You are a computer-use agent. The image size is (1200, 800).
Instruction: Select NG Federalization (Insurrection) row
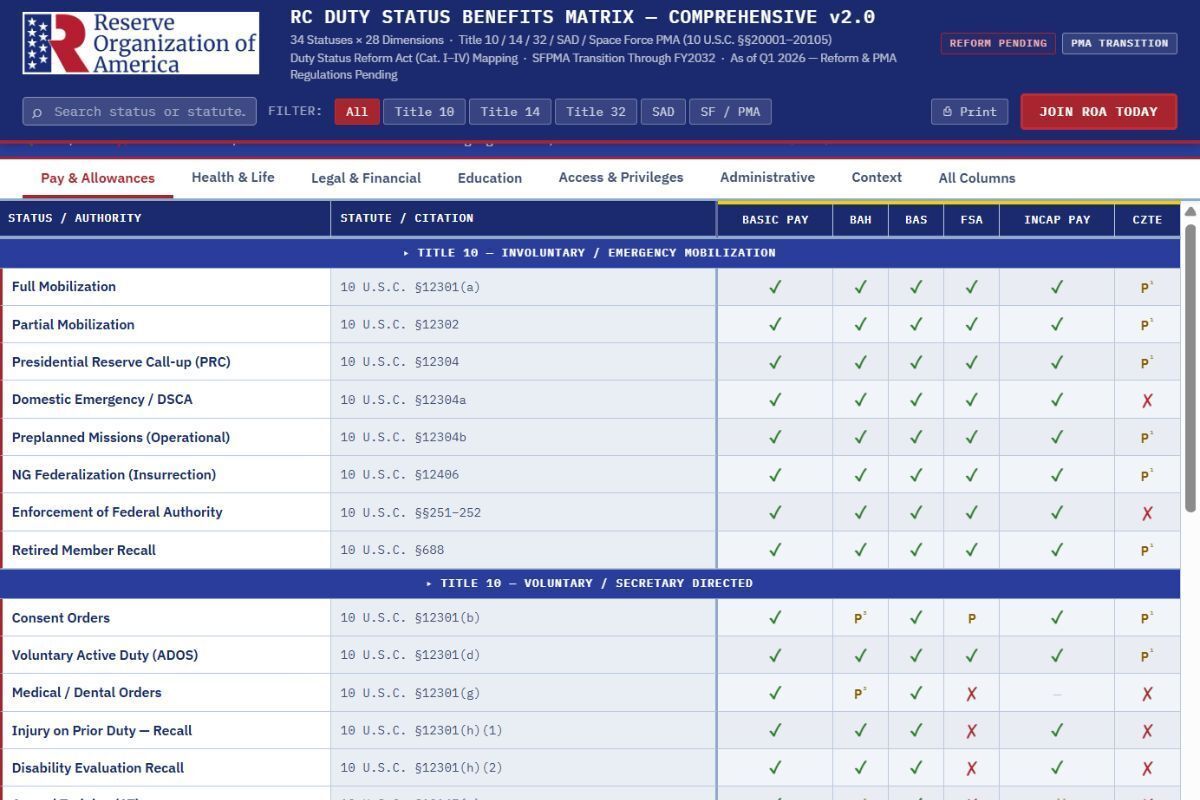590,474
